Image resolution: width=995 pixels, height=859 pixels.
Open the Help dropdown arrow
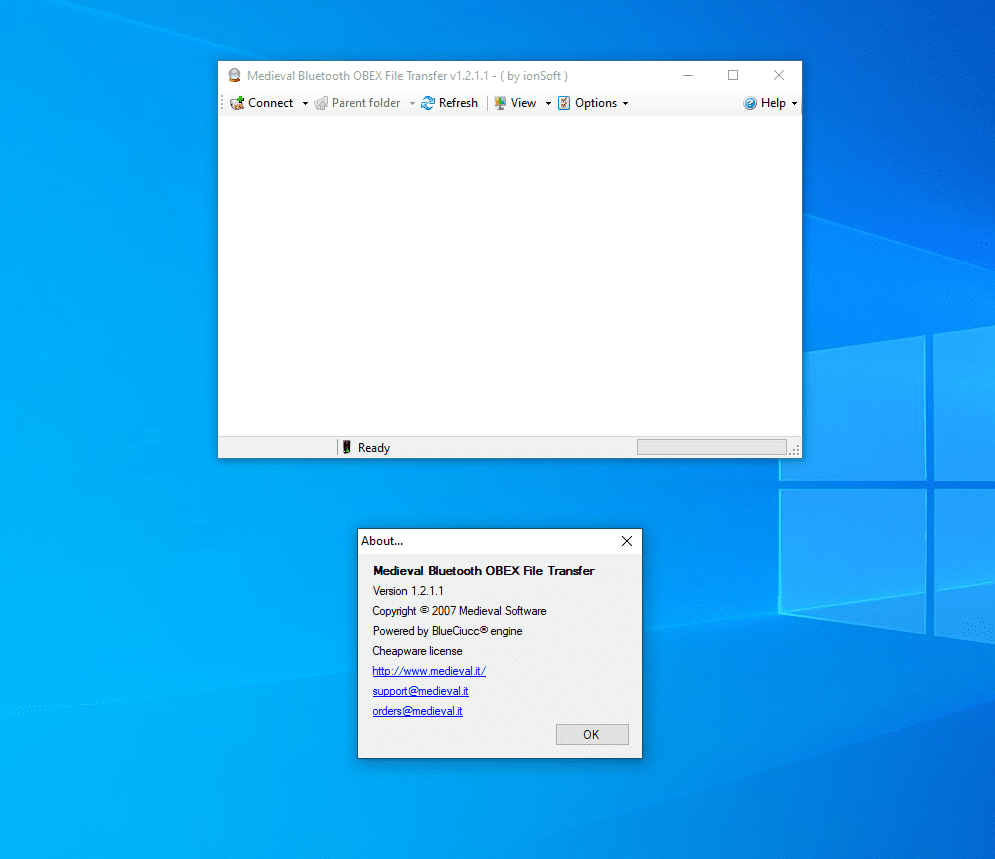[794, 104]
